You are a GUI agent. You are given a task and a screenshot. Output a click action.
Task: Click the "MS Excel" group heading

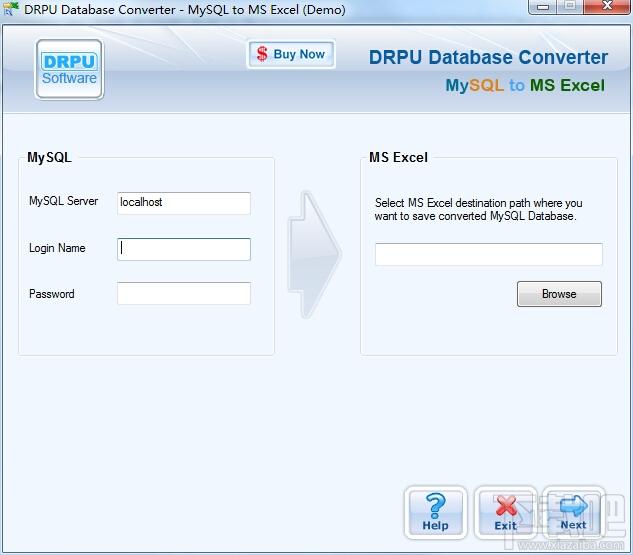398,157
